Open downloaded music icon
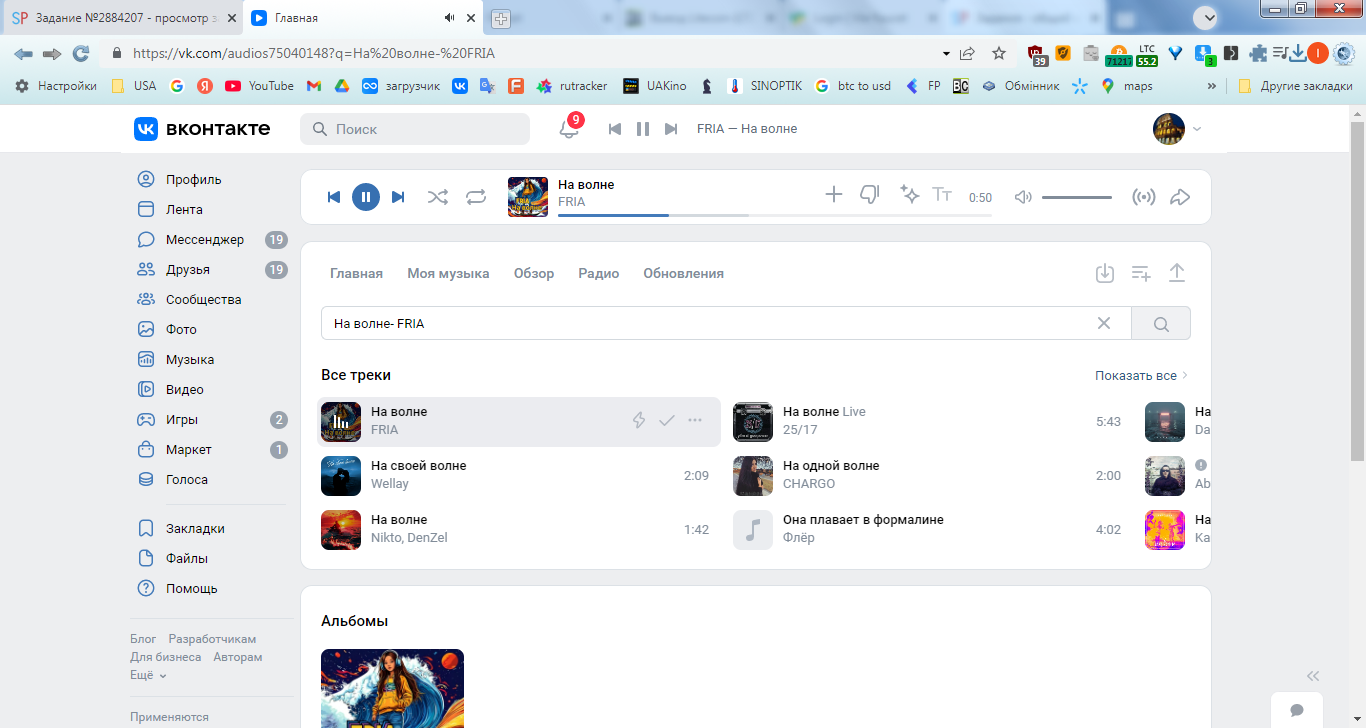This screenshot has height=728, width=1366. click(1105, 273)
